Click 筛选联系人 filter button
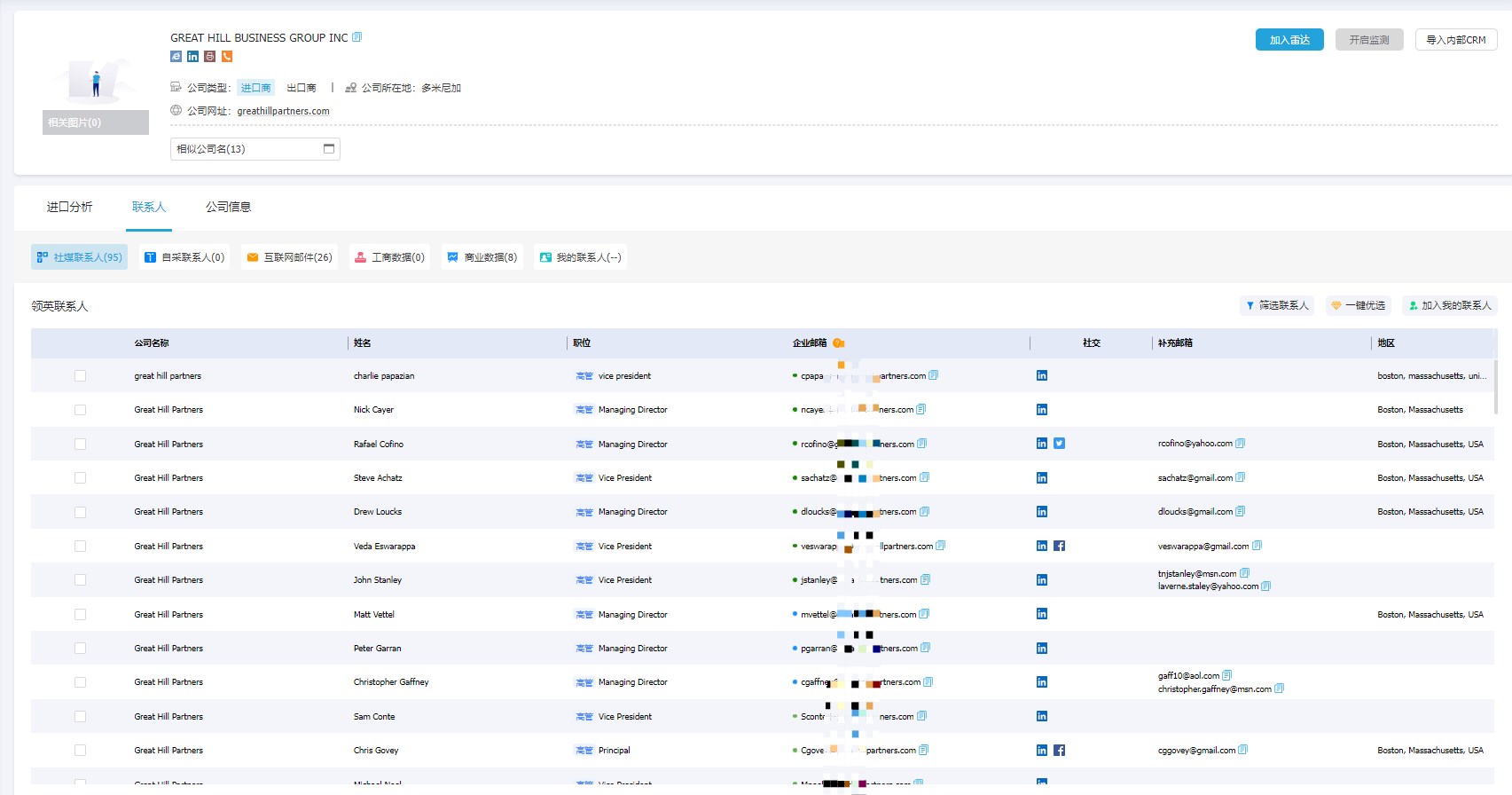This screenshot has width=1512, height=795. tap(1277, 305)
